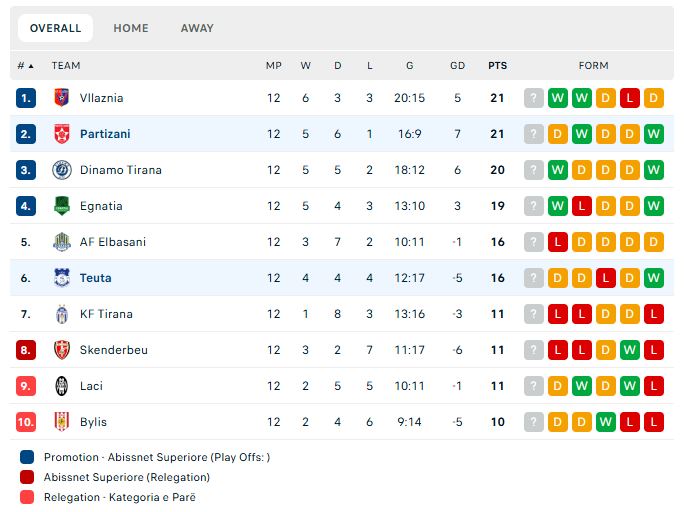Click the upcoming match '?' for Egnatia
This screenshot has height=512, width=685.
click(534, 206)
